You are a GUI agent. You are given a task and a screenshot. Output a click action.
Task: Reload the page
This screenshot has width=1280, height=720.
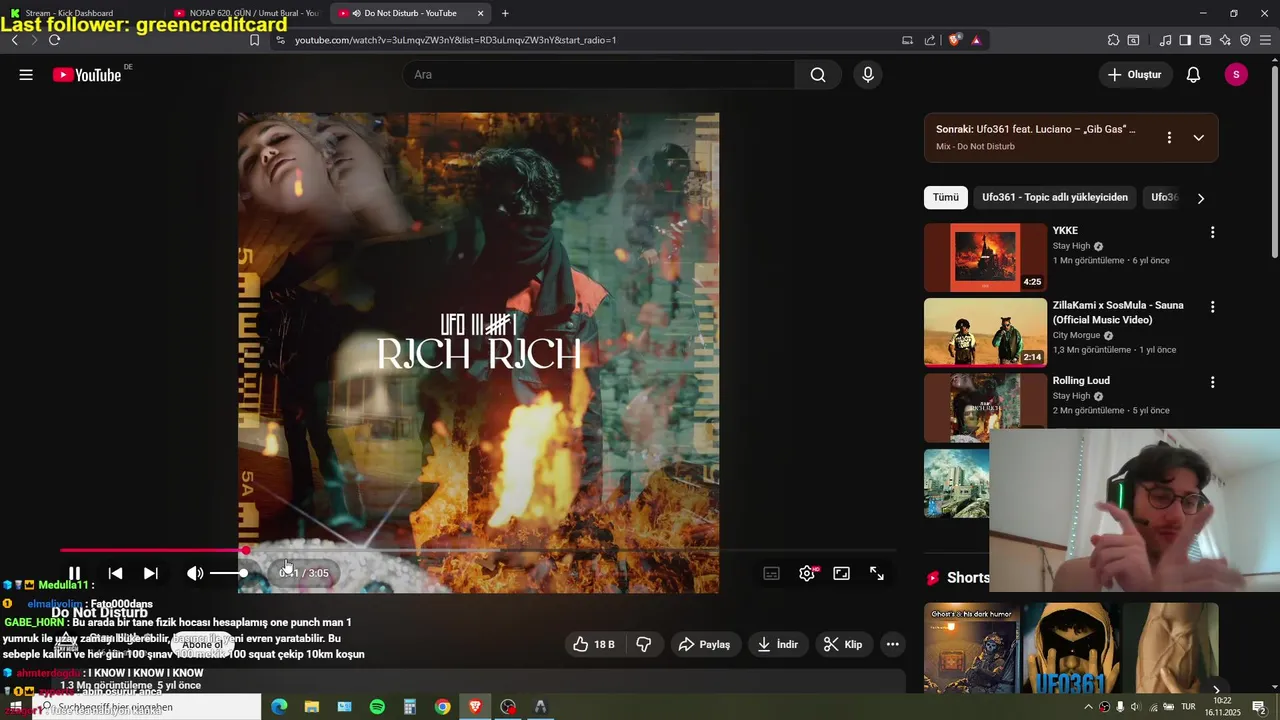pyautogui.click(x=54, y=40)
